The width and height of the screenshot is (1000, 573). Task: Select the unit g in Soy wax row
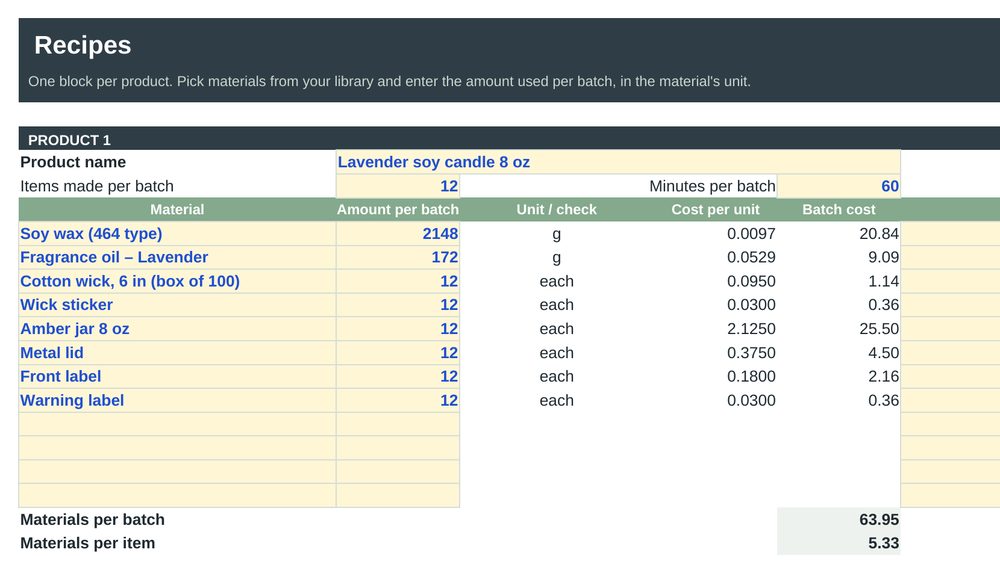[x=556, y=234]
